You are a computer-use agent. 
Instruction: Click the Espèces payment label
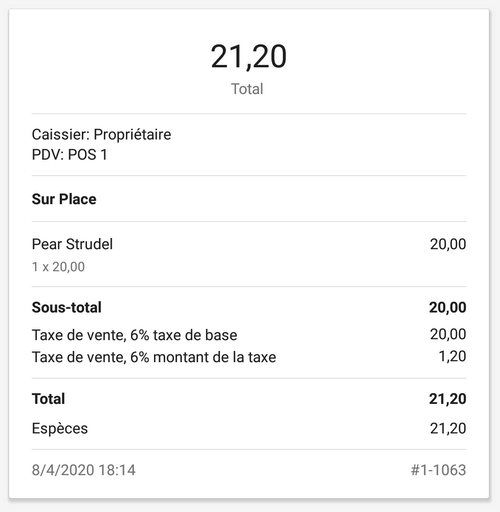[x=60, y=429]
